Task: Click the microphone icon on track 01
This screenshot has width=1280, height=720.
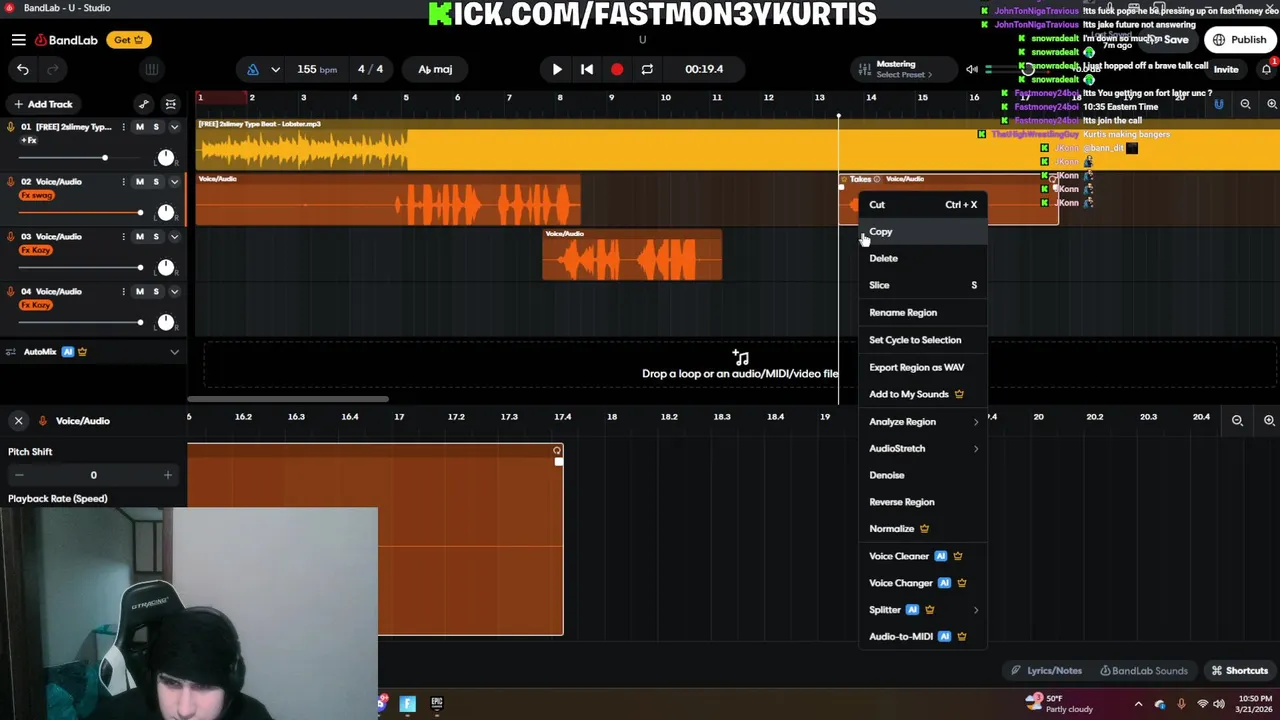Action: pos(10,127)
